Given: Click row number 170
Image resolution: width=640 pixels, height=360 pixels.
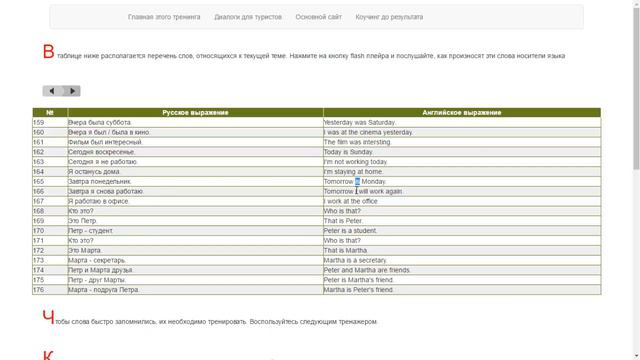Looking at the screenshot, I should (50, 231).
